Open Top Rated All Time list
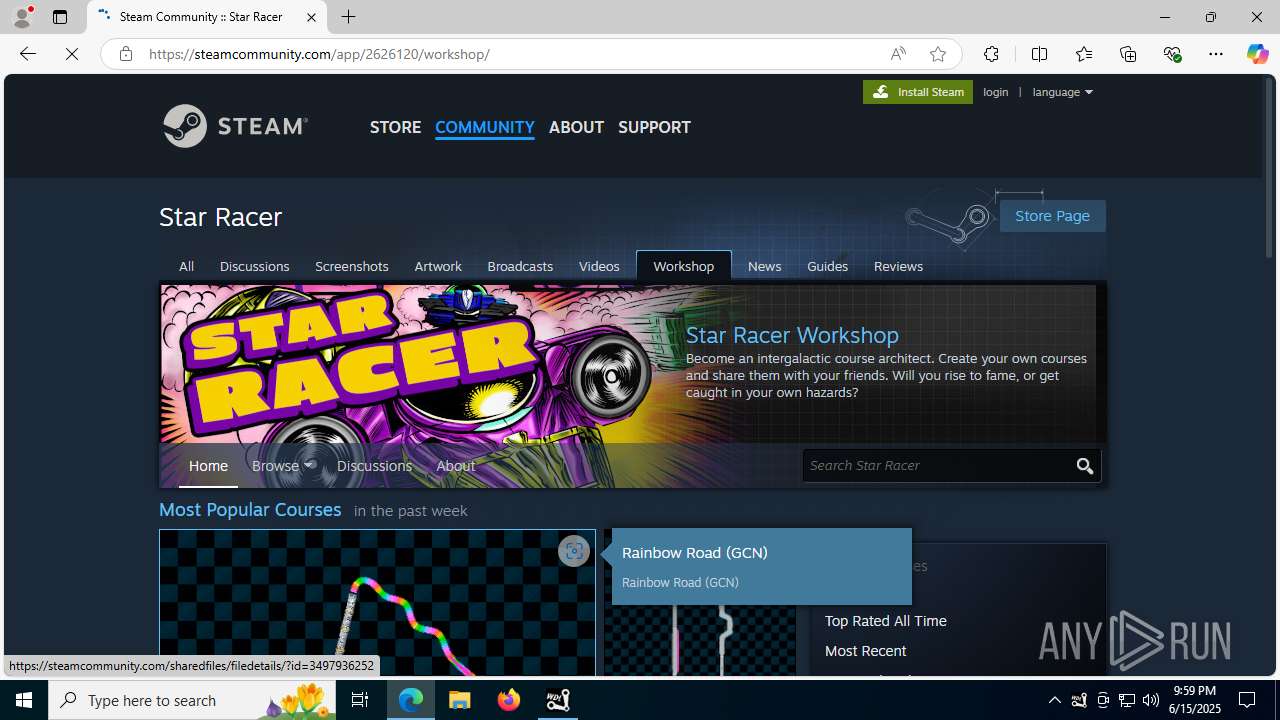Screen dimensions: 1280x720 tap(885, 621)
